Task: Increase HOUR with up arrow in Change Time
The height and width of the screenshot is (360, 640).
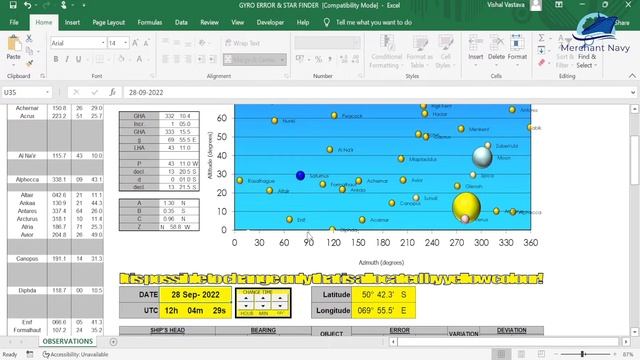Action: (x=246, y=298)
